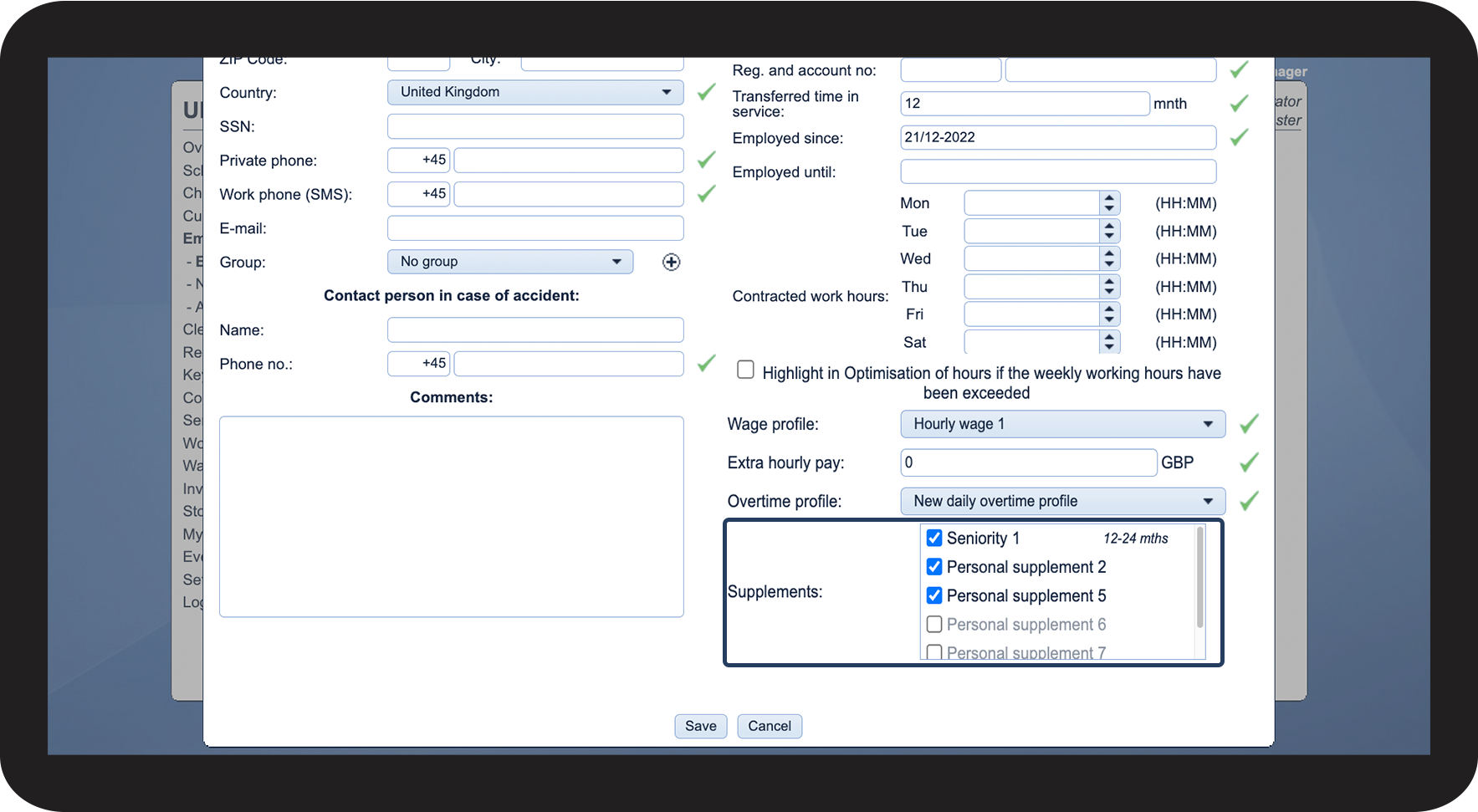Click green checkmark beside Country field

(x=706, y=92)
